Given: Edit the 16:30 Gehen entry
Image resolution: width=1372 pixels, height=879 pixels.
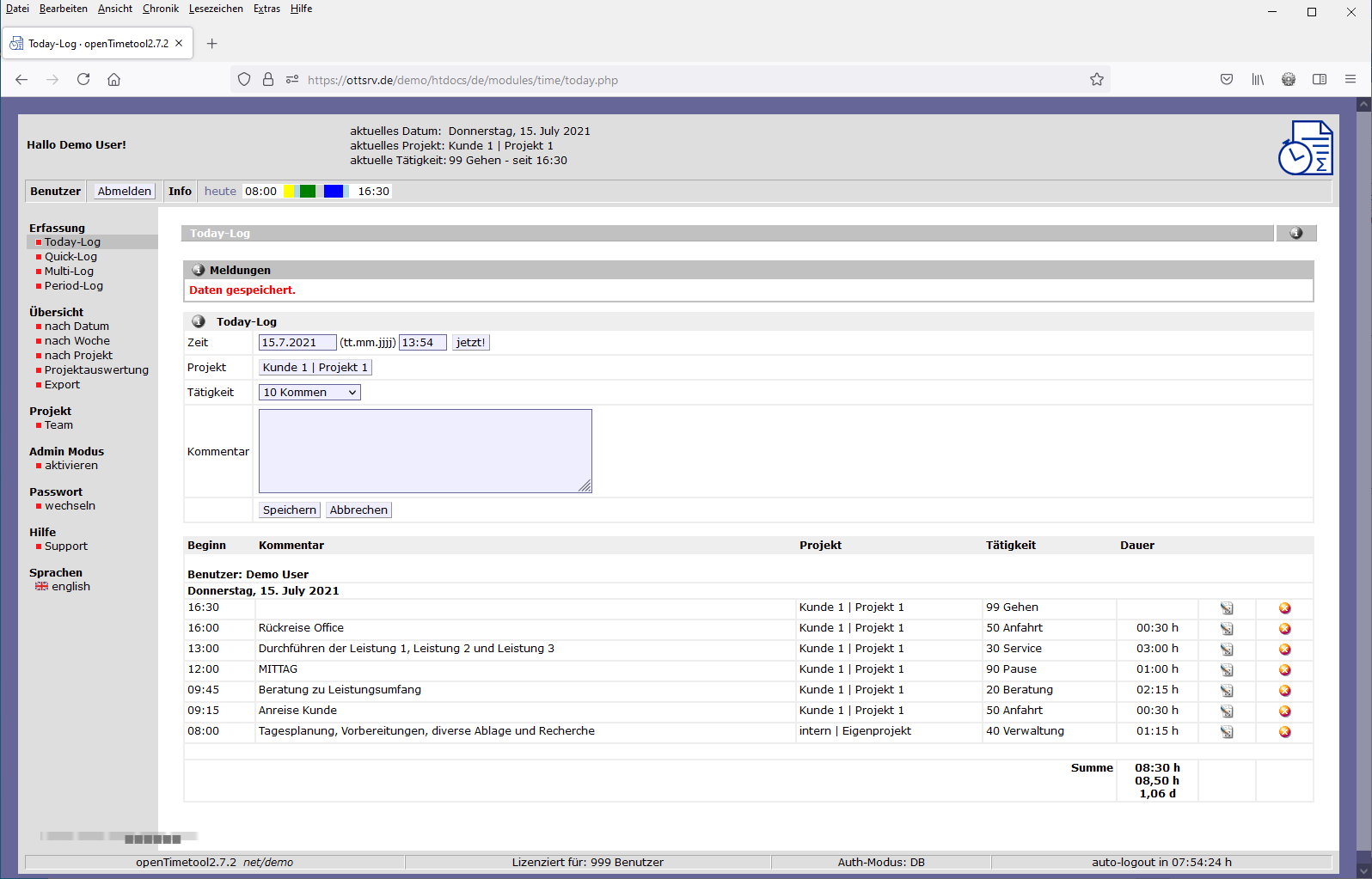Looking at the screenshot, I should 1227,608.
